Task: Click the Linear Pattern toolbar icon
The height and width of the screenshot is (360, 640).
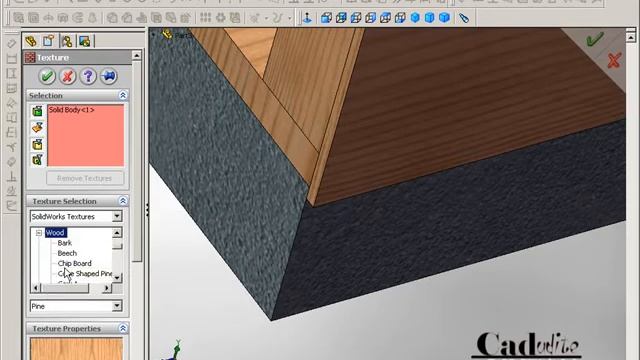Action: point(206,18)
